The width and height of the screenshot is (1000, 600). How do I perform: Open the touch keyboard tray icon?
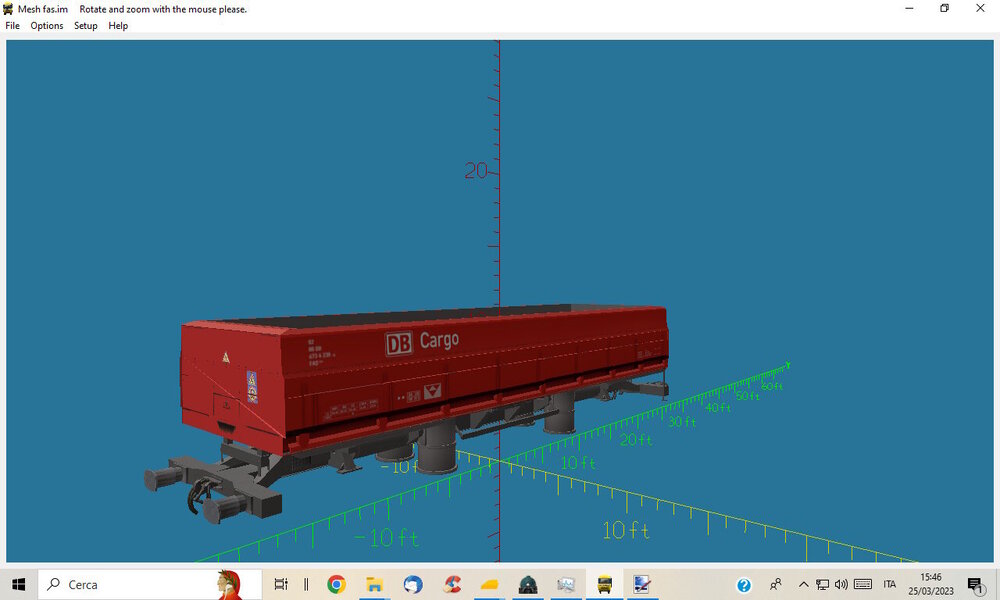click(863, 584)
